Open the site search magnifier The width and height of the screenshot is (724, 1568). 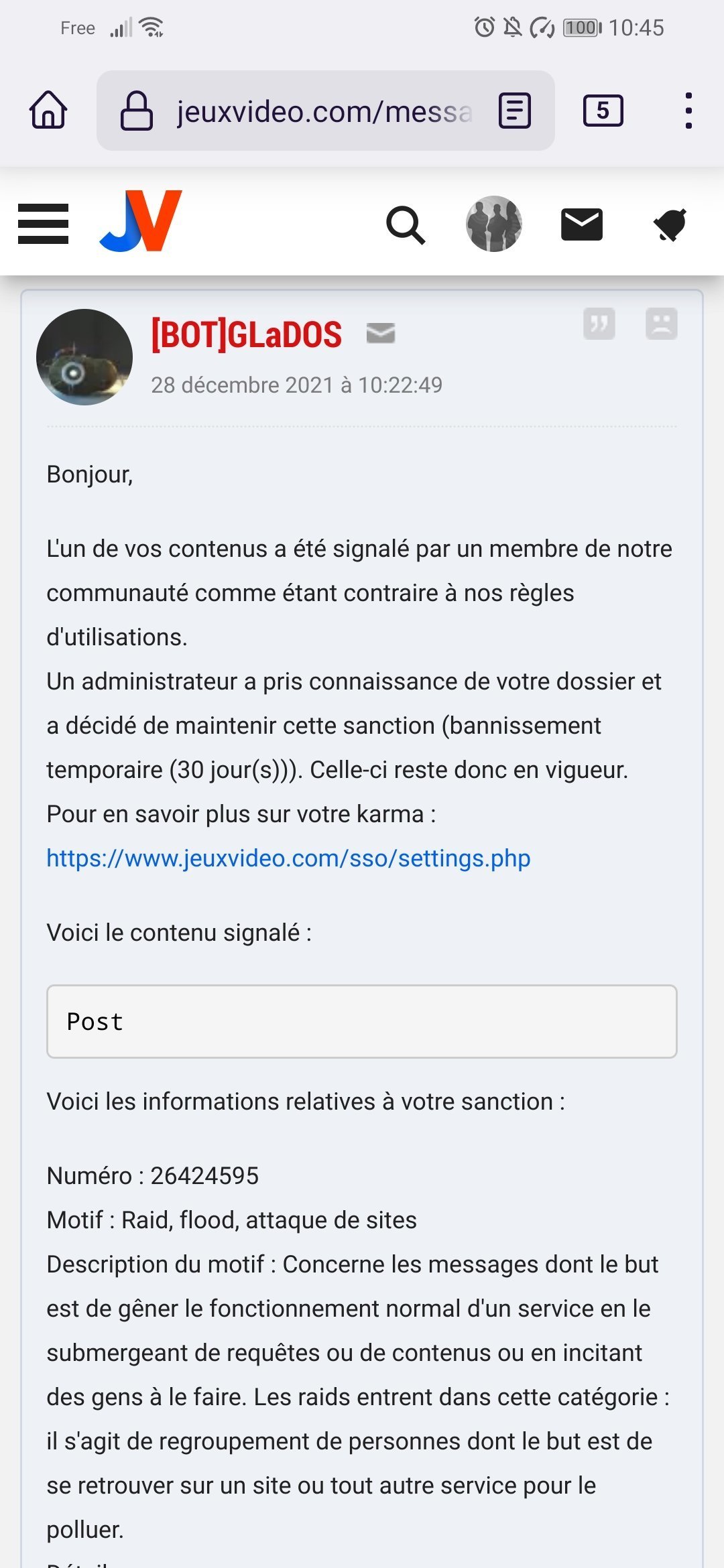tap(406, 224)
